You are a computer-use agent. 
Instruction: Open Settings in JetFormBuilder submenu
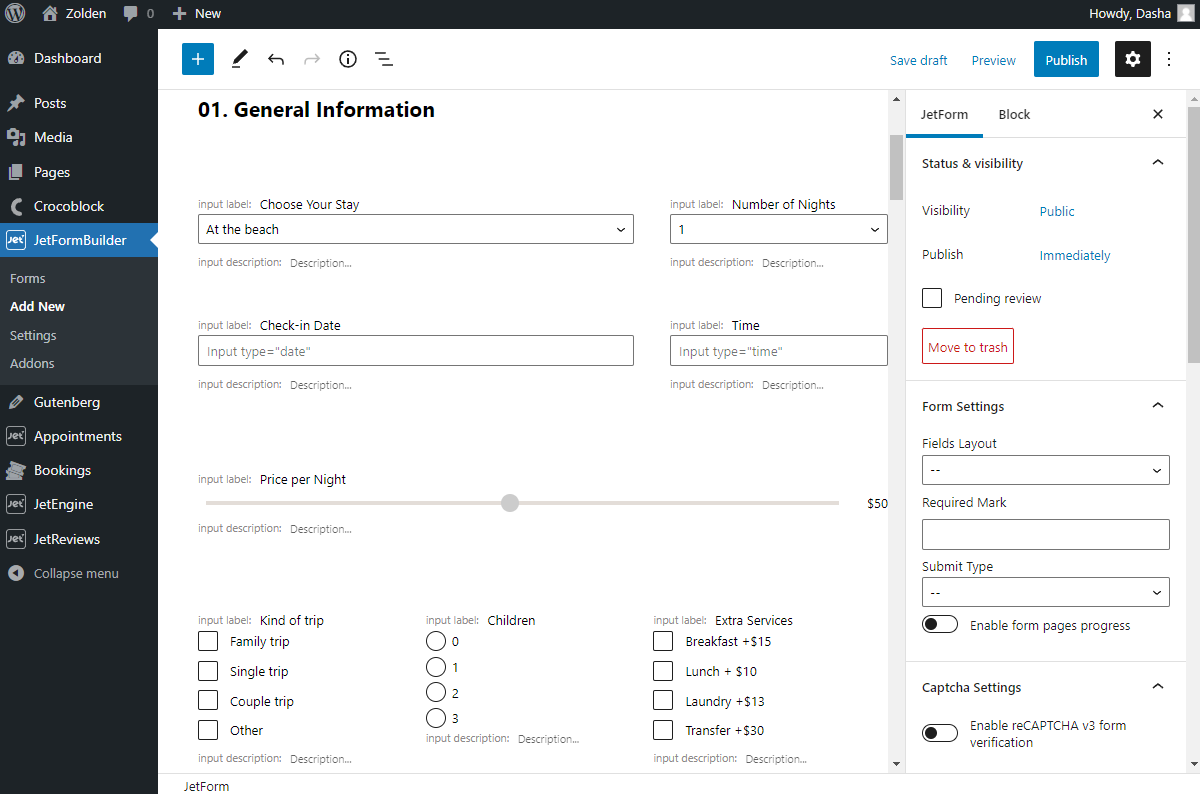[x=33, y=335]
